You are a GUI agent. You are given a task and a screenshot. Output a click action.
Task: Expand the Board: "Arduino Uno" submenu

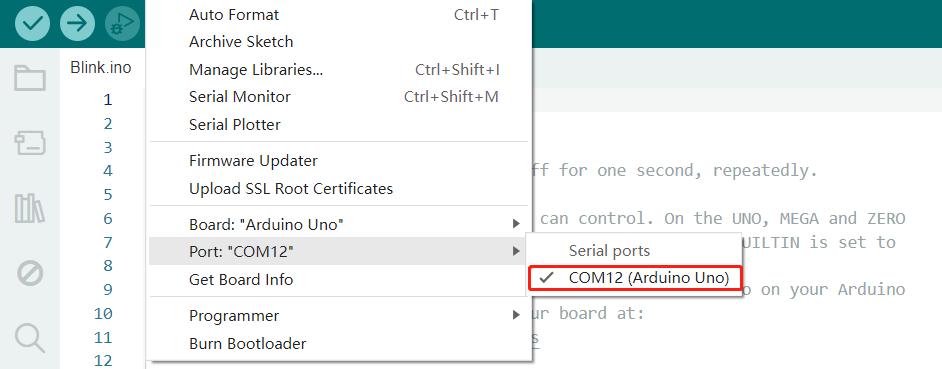[x=339, y=224]
